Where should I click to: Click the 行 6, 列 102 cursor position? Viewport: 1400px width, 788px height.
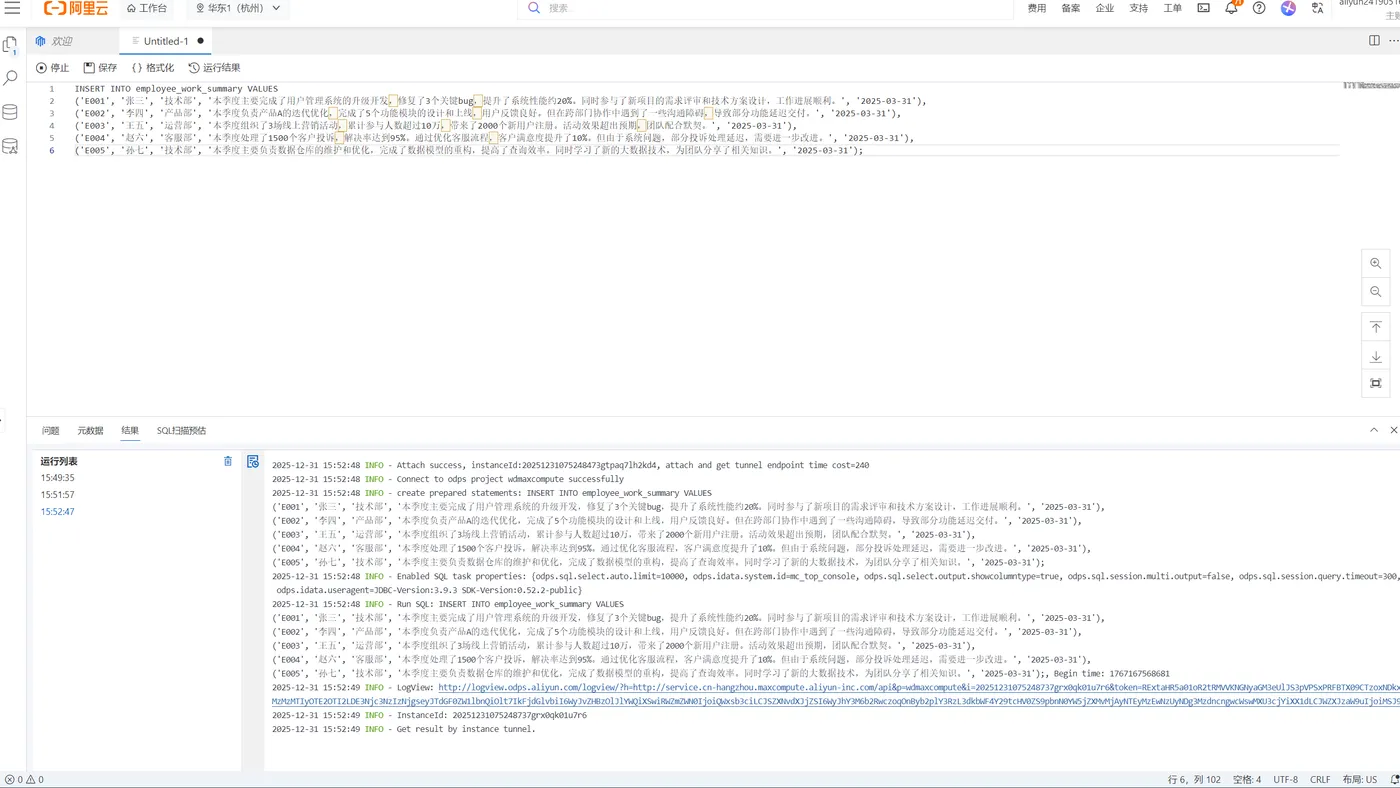point(1194,780)
